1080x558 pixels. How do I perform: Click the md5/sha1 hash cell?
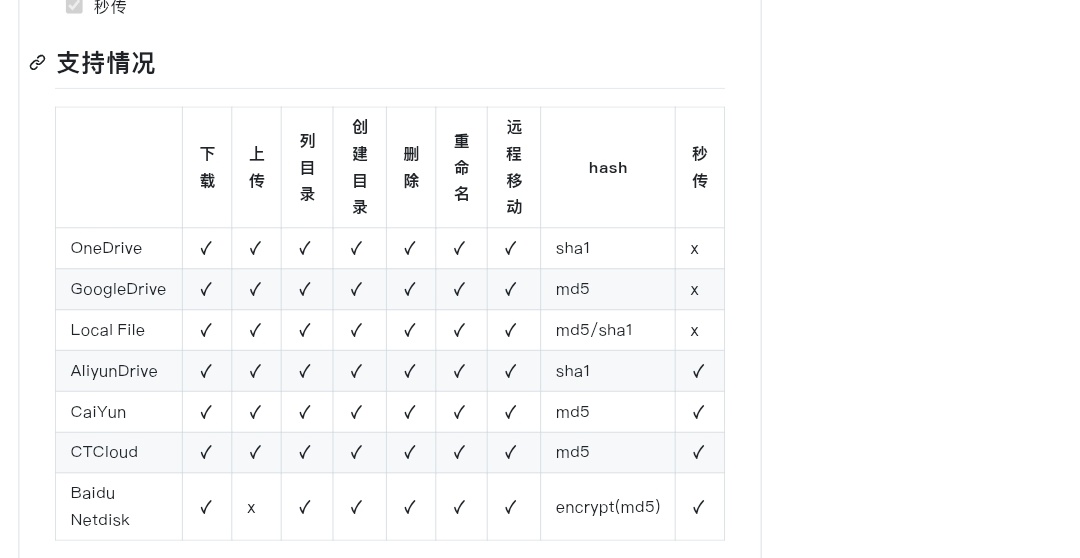click(594, 330)
